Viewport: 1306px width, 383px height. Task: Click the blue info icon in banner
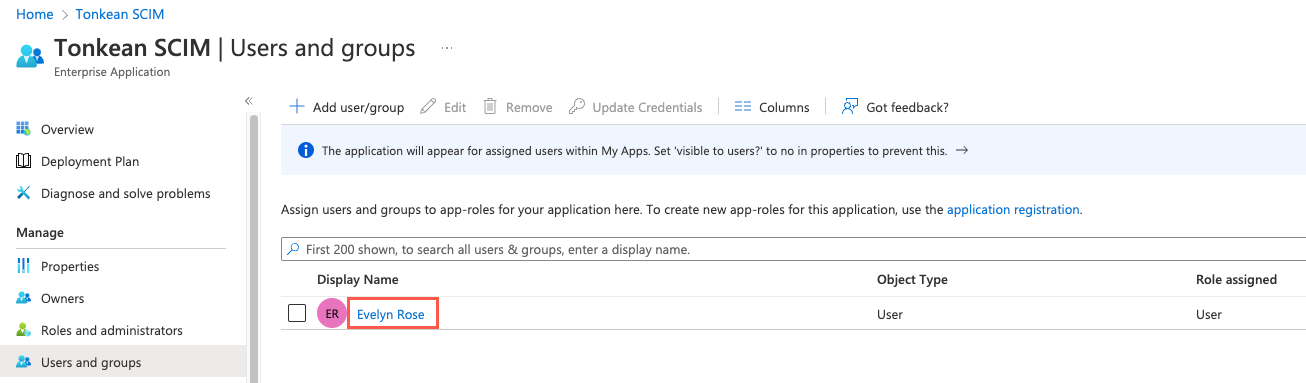pos(307,151)
